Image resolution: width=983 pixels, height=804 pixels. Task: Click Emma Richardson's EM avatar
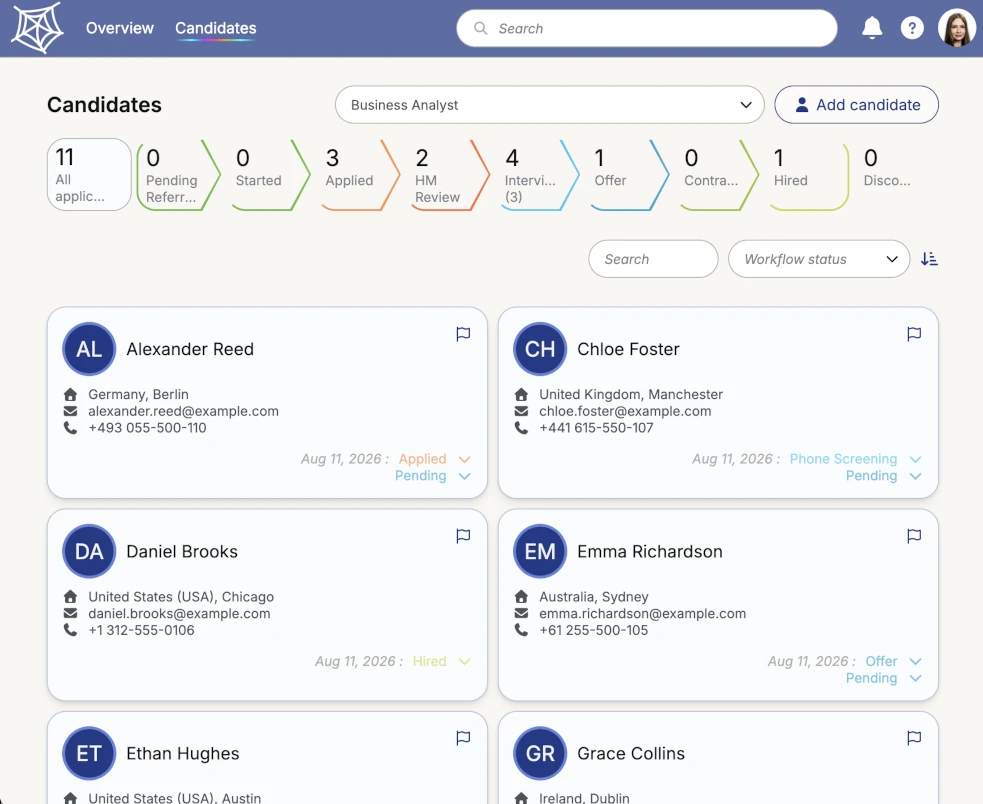540,551
